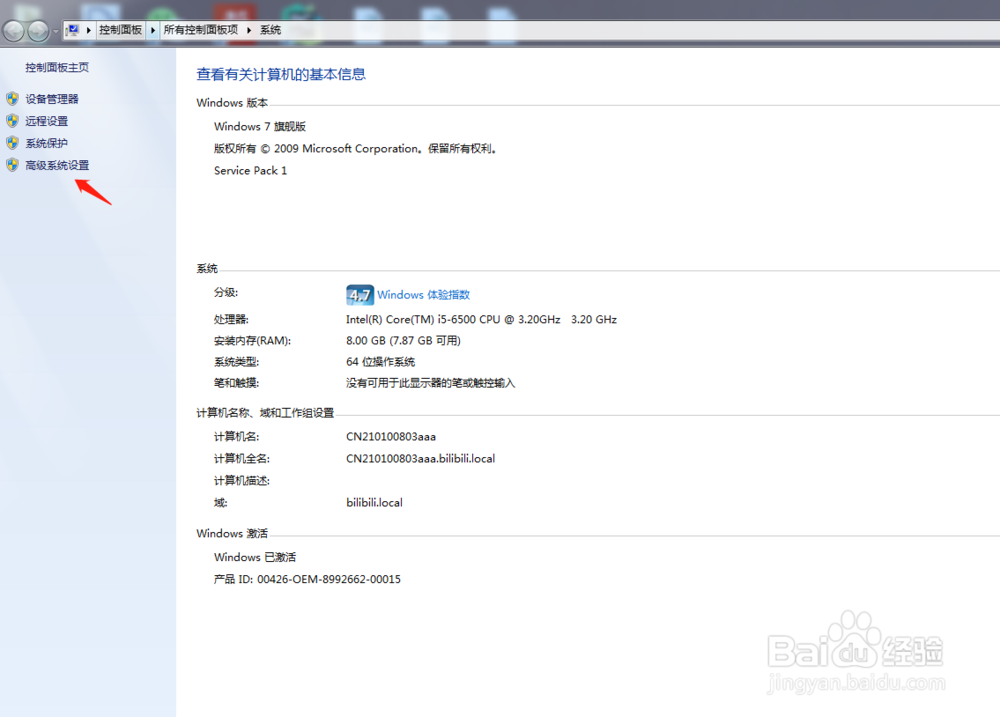The height and width of the screenshot is (717, 1000).
Task: Click the Microsoft Corporation copyright line
Action: tap(355, 149)
